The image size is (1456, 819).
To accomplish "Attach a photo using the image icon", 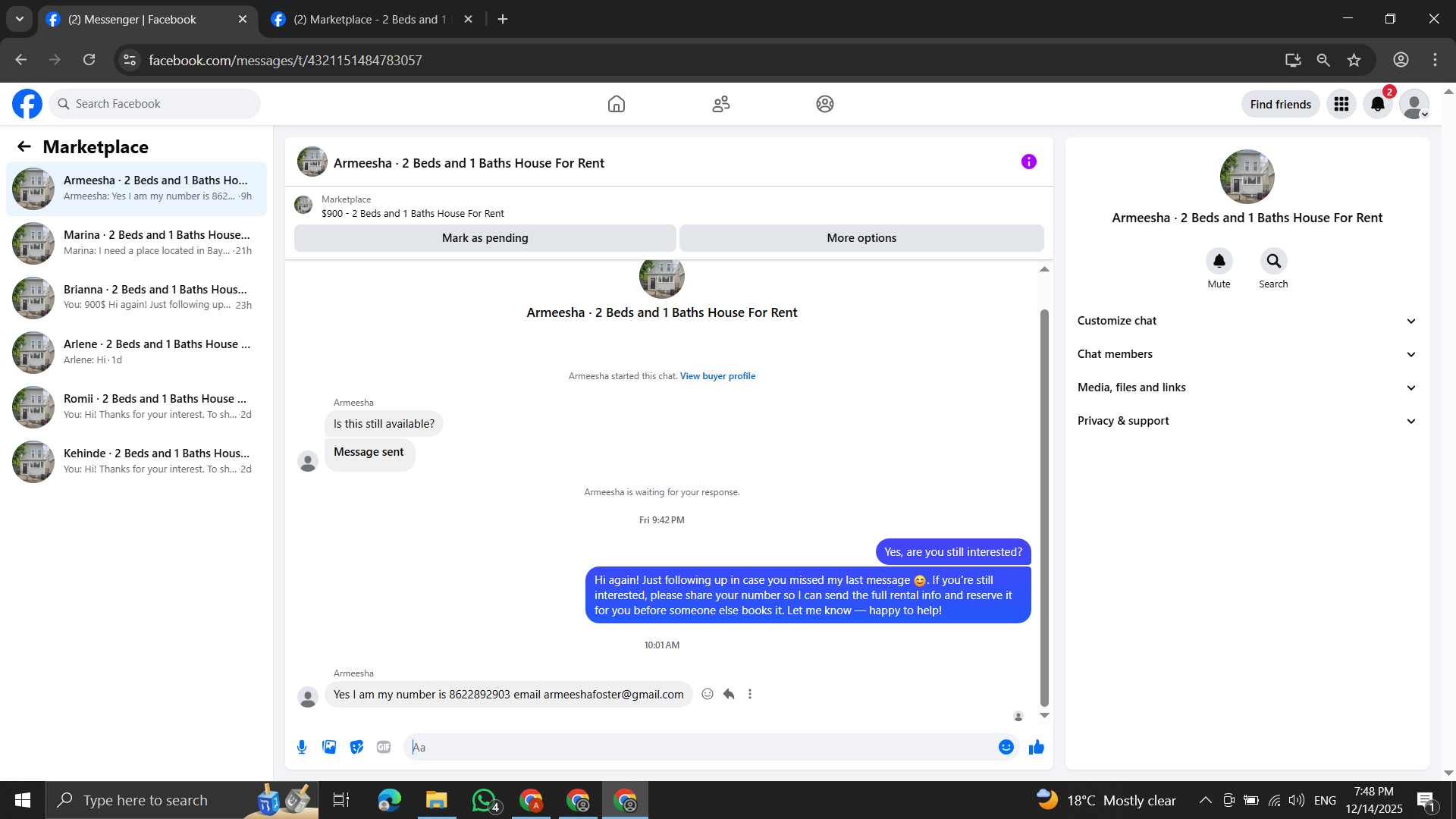I will (329, 747).
